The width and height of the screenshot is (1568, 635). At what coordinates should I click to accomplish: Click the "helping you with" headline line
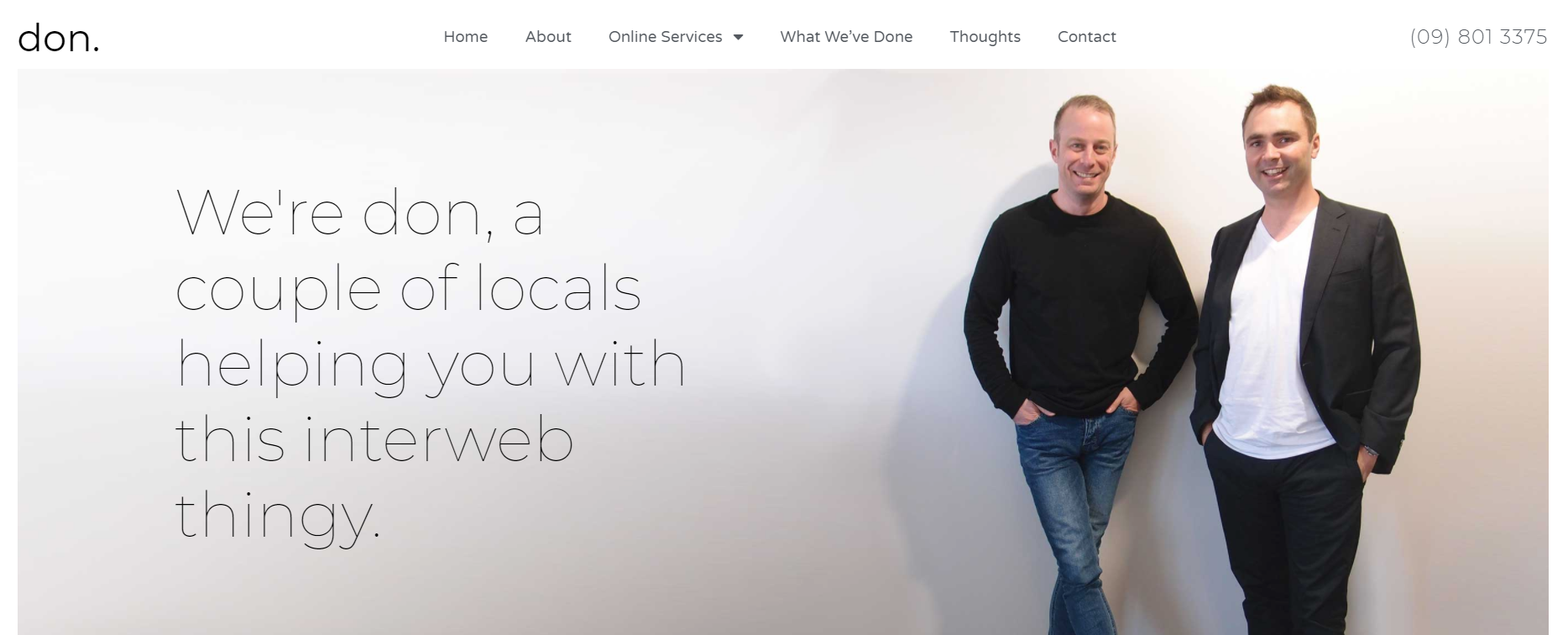click(431, 364)
